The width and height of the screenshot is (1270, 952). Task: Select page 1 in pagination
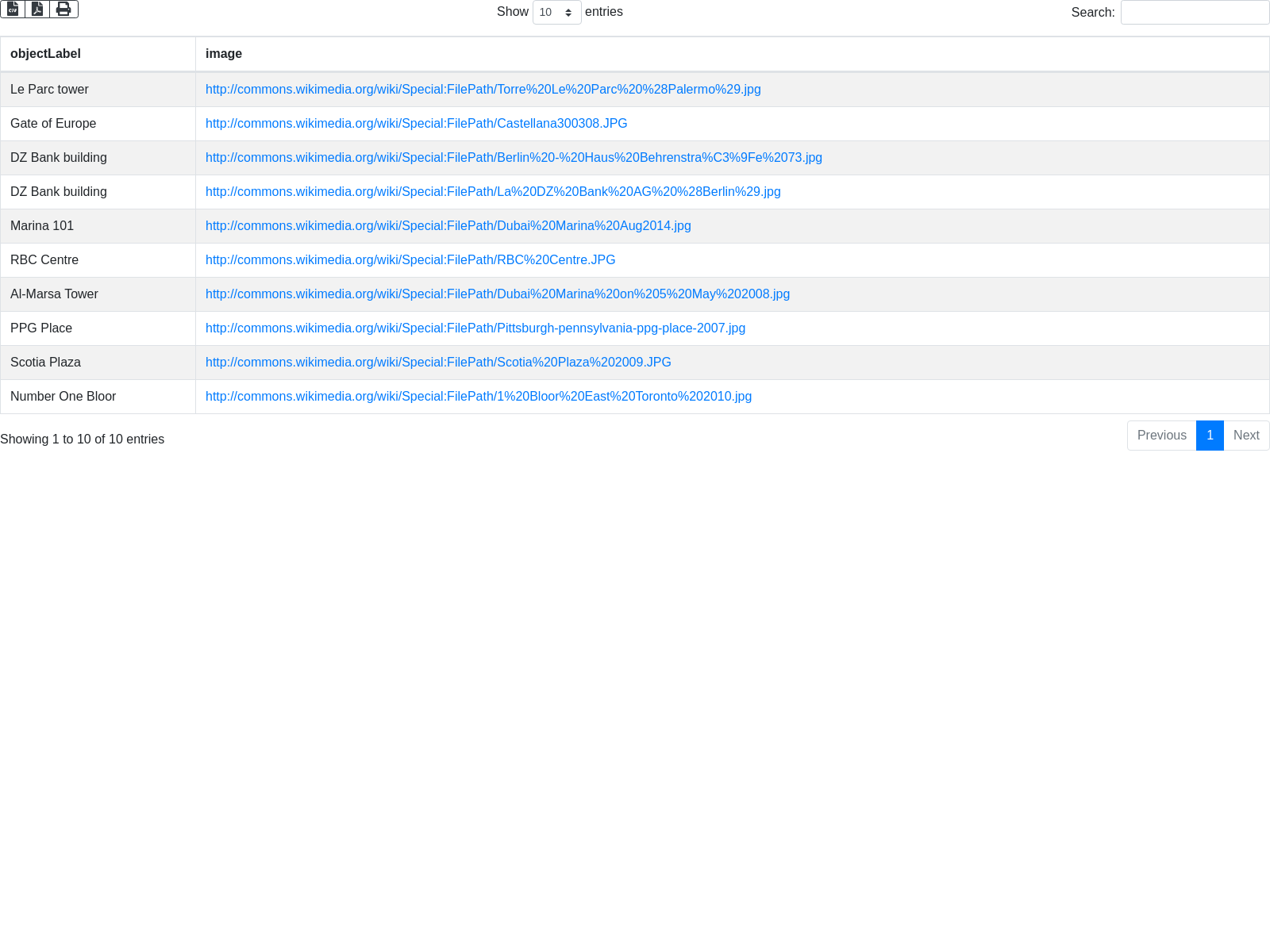pyautogui.click(x=1210, y=436)
